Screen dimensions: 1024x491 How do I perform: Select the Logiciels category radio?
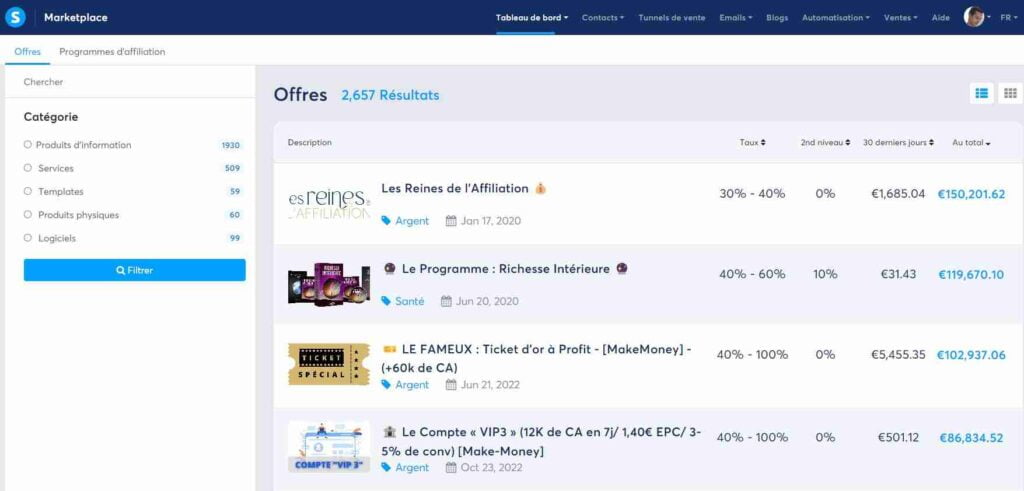27,238
